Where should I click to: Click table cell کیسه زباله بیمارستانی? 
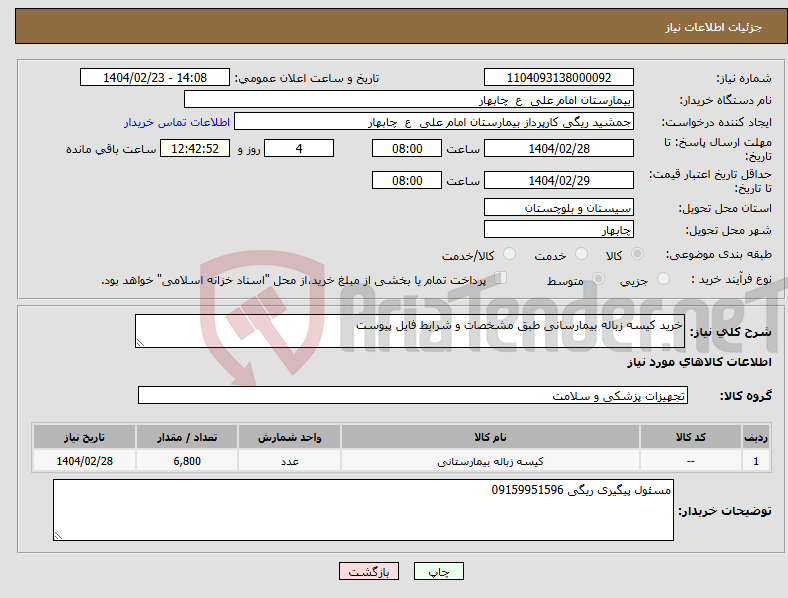(x=490, y=461)
